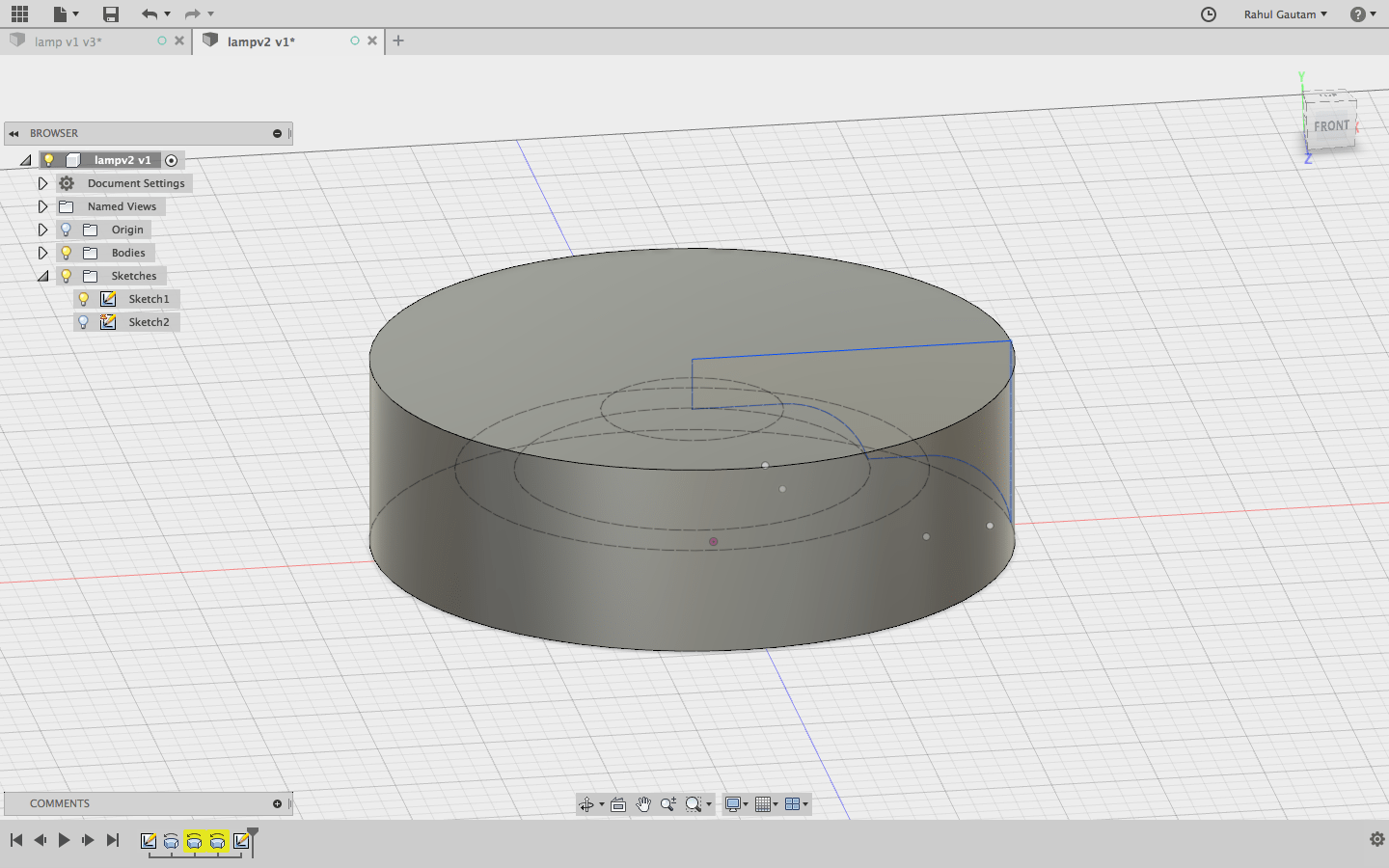Hide the Sketches folder via lightbulb
This screenshot has height=868, width=1389.
coord(66,276)
